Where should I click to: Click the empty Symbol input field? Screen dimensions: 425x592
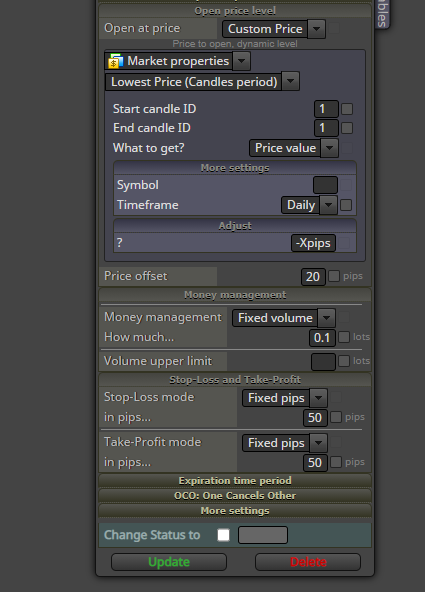click(325, 185)
